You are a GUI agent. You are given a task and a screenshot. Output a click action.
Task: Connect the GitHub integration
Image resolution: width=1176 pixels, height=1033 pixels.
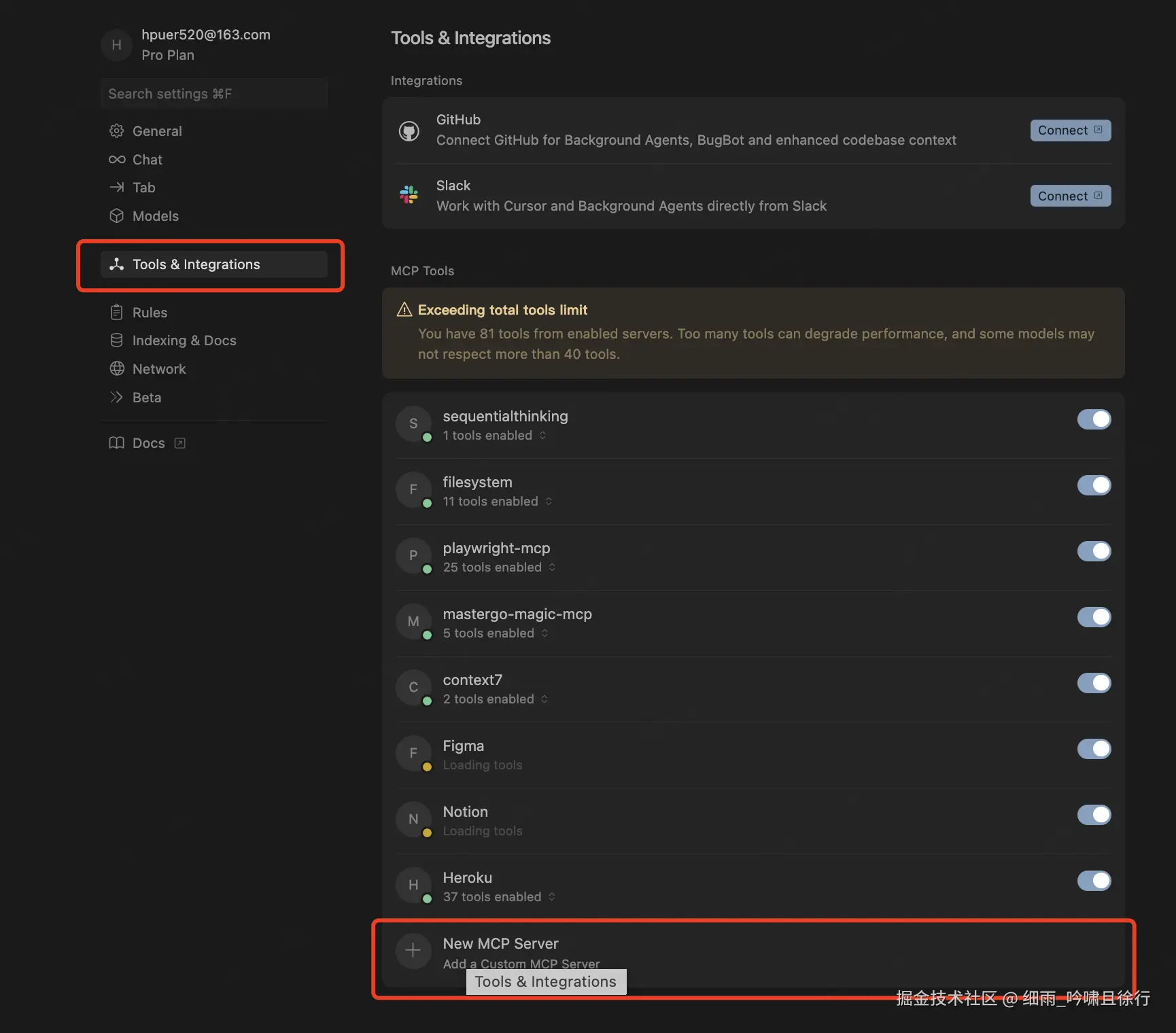coord(1071,130)
